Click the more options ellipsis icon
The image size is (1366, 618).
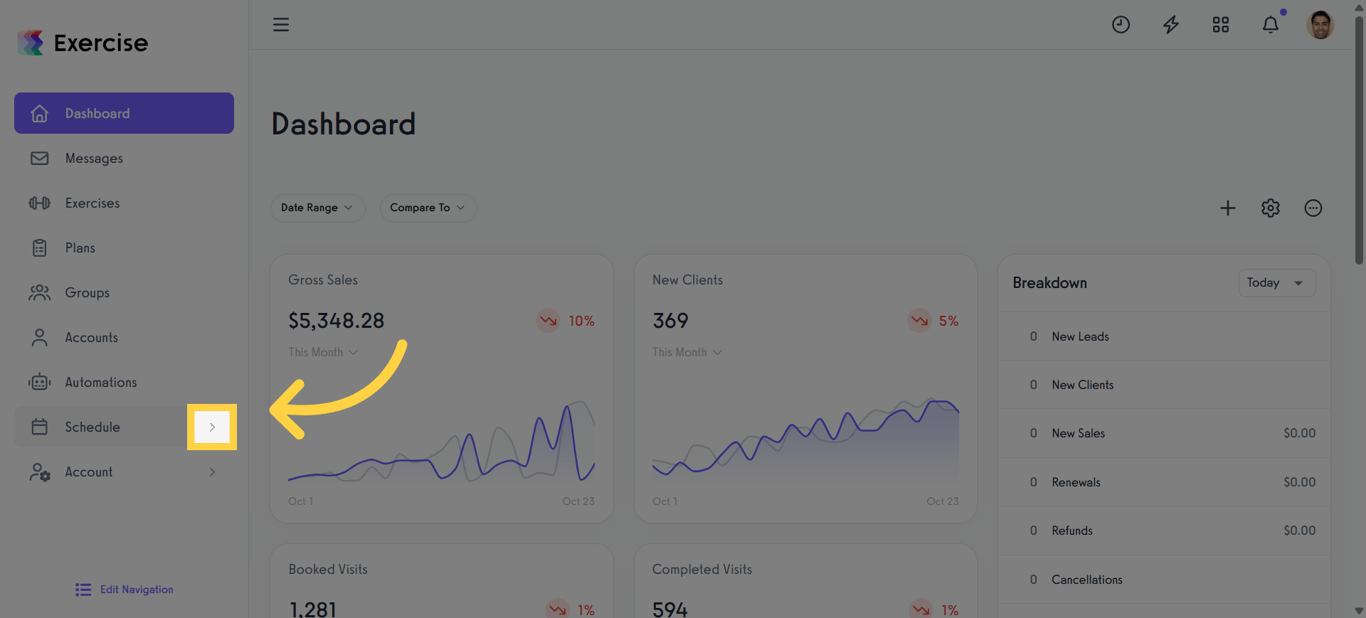[1313, 208]
